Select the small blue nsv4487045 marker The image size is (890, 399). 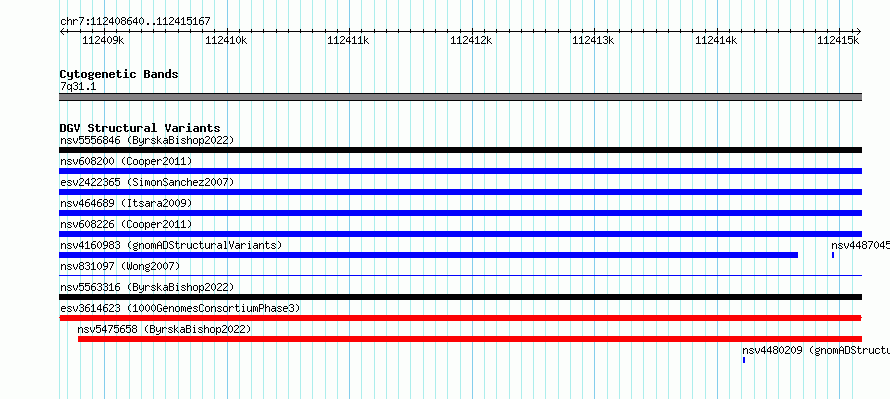pyautogui.click(x=833, y=255)
